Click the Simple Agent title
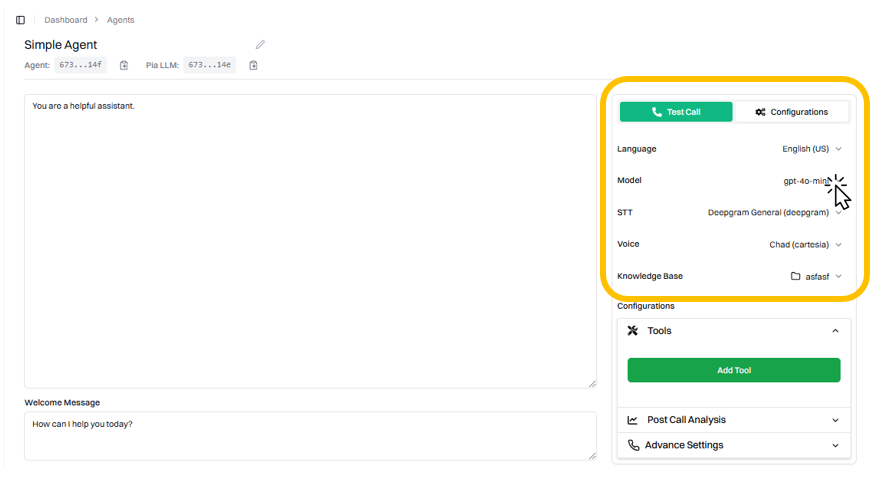 tap(61, 45)
